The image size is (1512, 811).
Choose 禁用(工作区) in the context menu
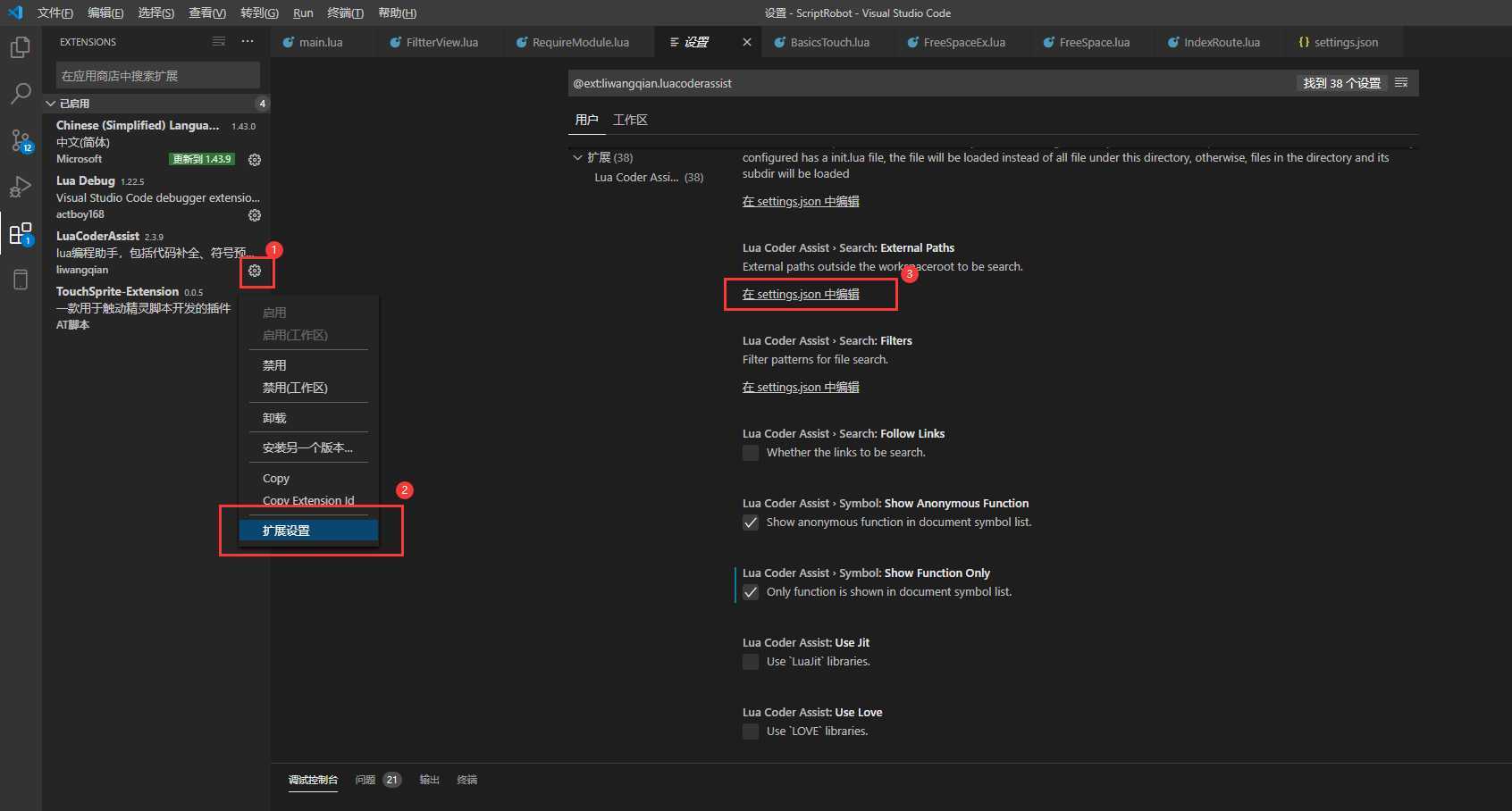[x=308, y=388]
